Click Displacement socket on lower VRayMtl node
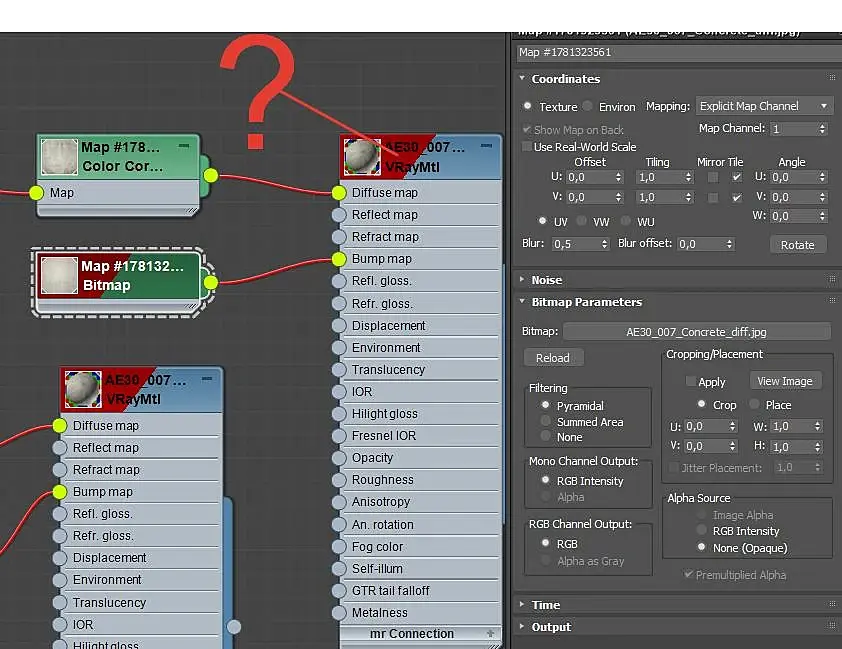Viewport: 842px width, 649px height. click(x=60, y=558)
